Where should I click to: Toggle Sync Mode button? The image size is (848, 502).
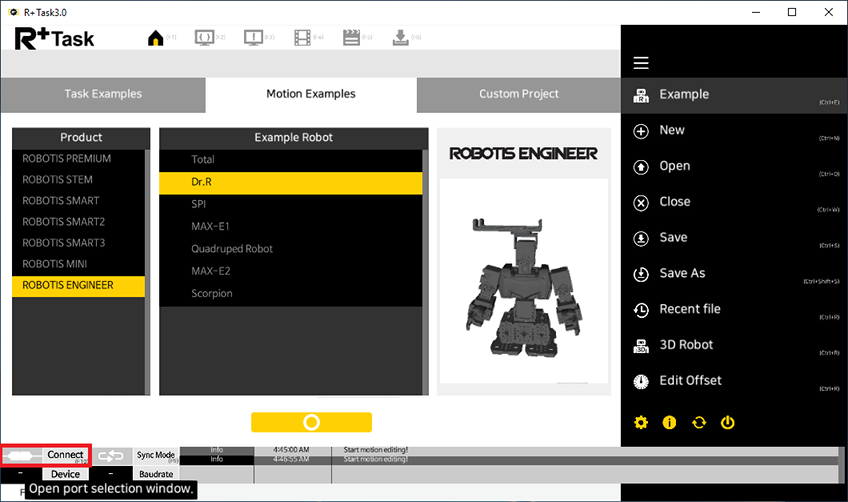[x=155, y=455]
